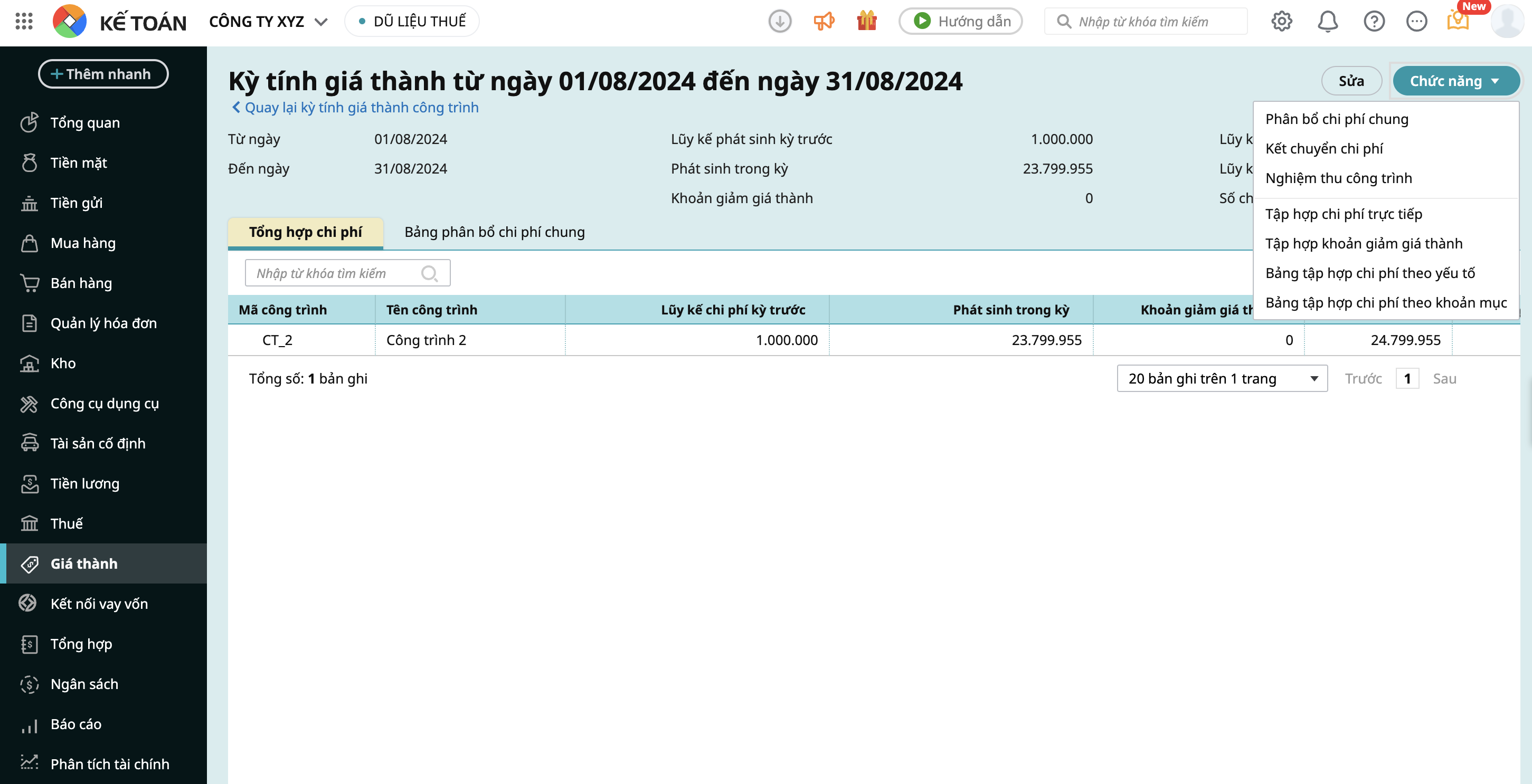This screenshot has width=1532, height=784.
Task: Click the Hướng dẫn button
Action: point(960,22)
